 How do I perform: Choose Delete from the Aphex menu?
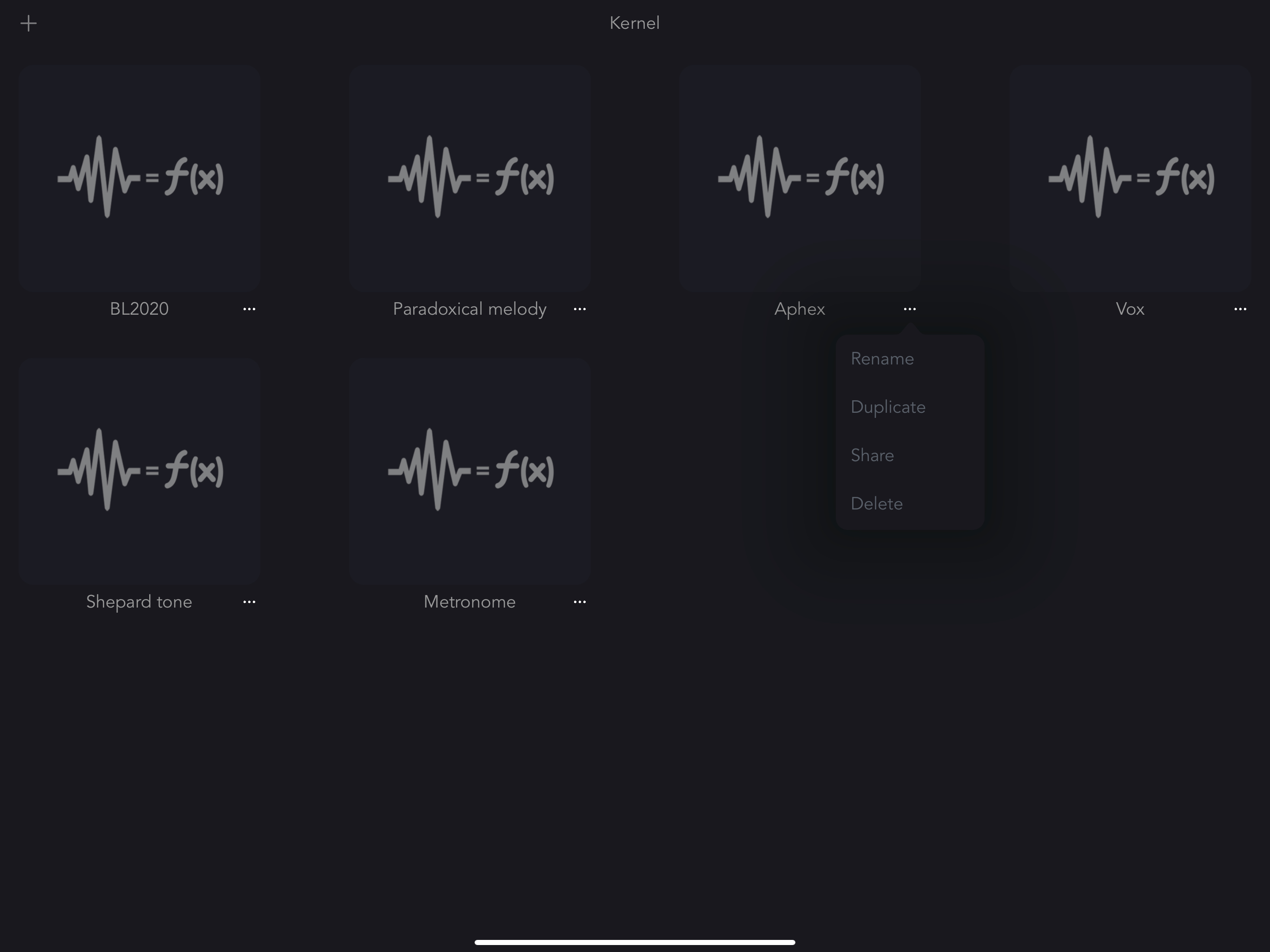[909, 503]
